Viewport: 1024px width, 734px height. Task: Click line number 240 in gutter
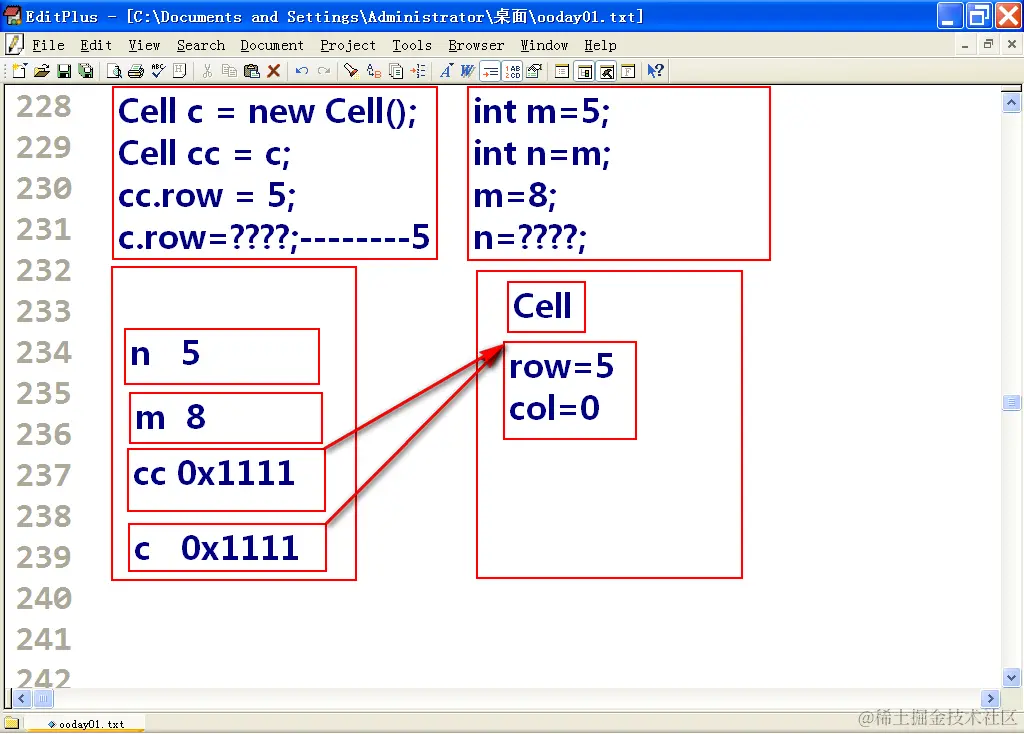point(44,598)
